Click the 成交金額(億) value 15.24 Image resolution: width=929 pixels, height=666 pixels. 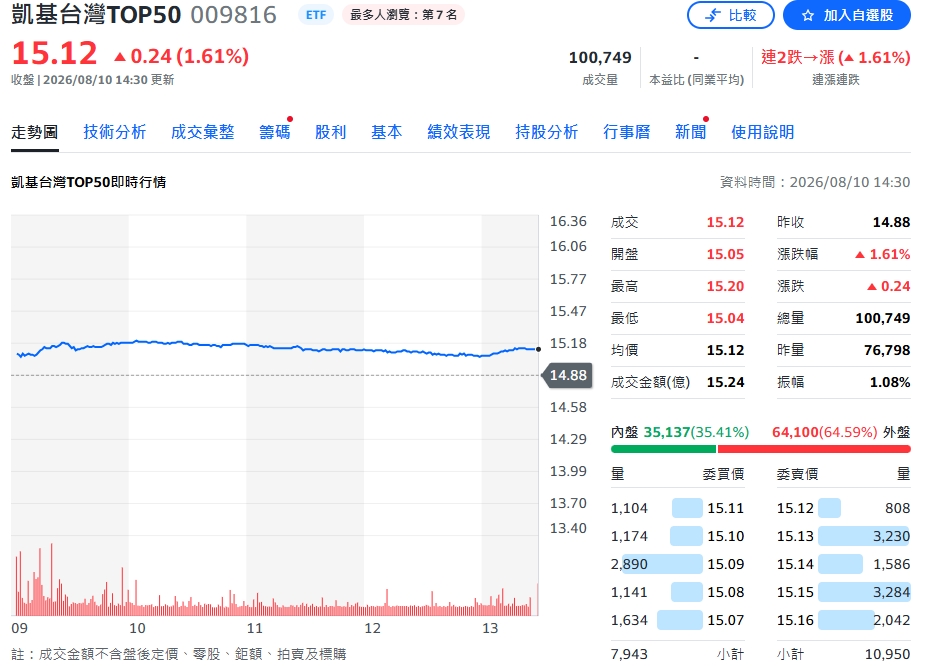[x=725, y=382]
